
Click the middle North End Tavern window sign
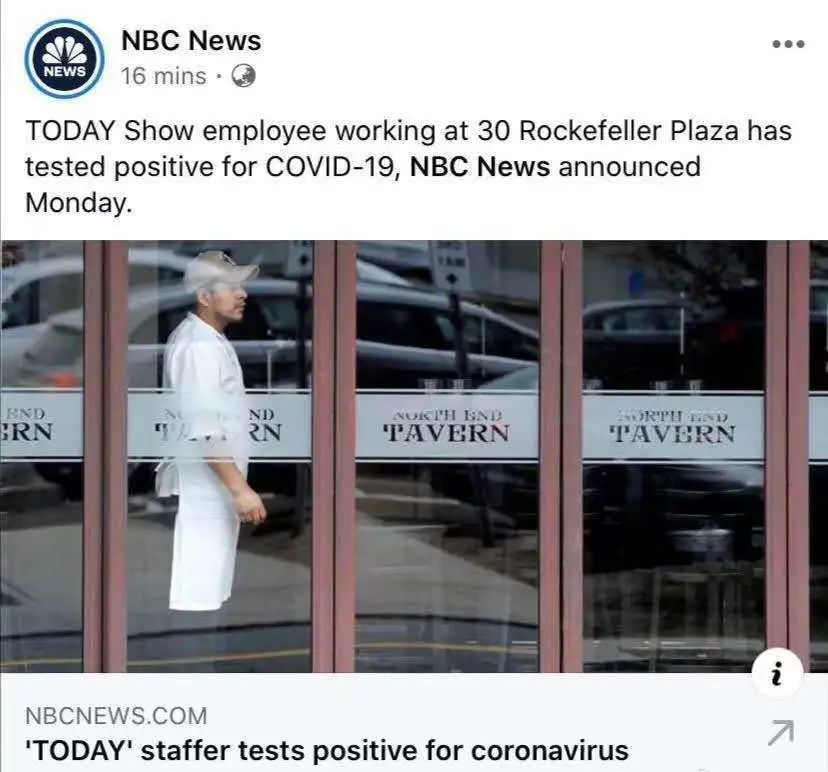pyautogui.click(x=447, y=425)
